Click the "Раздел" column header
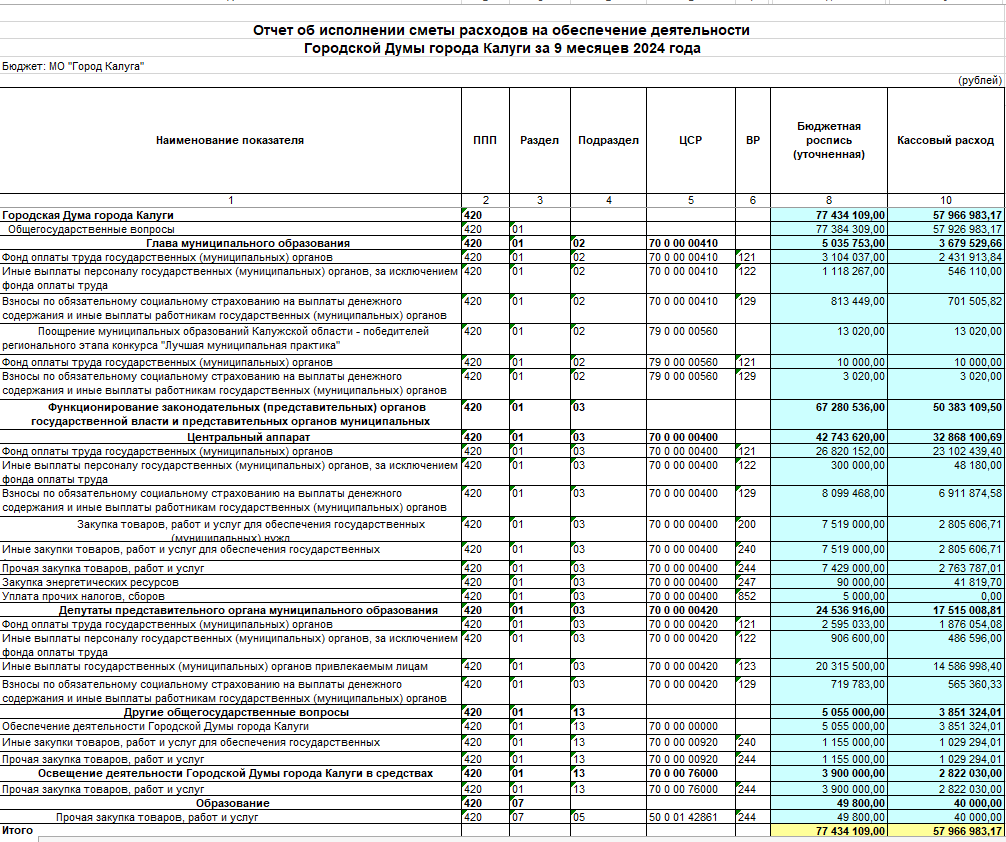The width and height of the screenshot is (1006, 842). tap(539, 141)
